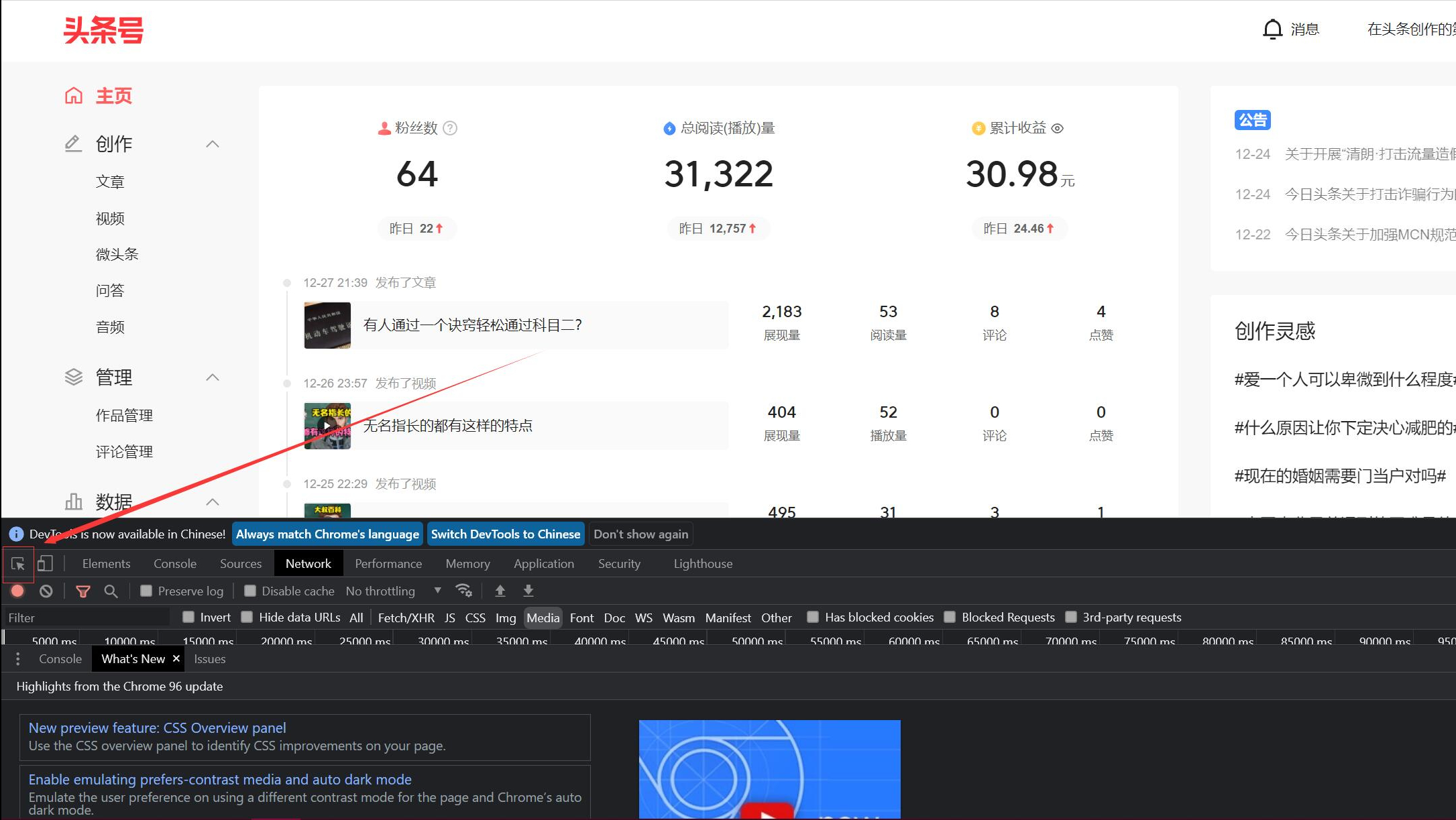The image size is (1456, 820).
Task: Stop network recording with the red button
Action: tap(18, 591)
